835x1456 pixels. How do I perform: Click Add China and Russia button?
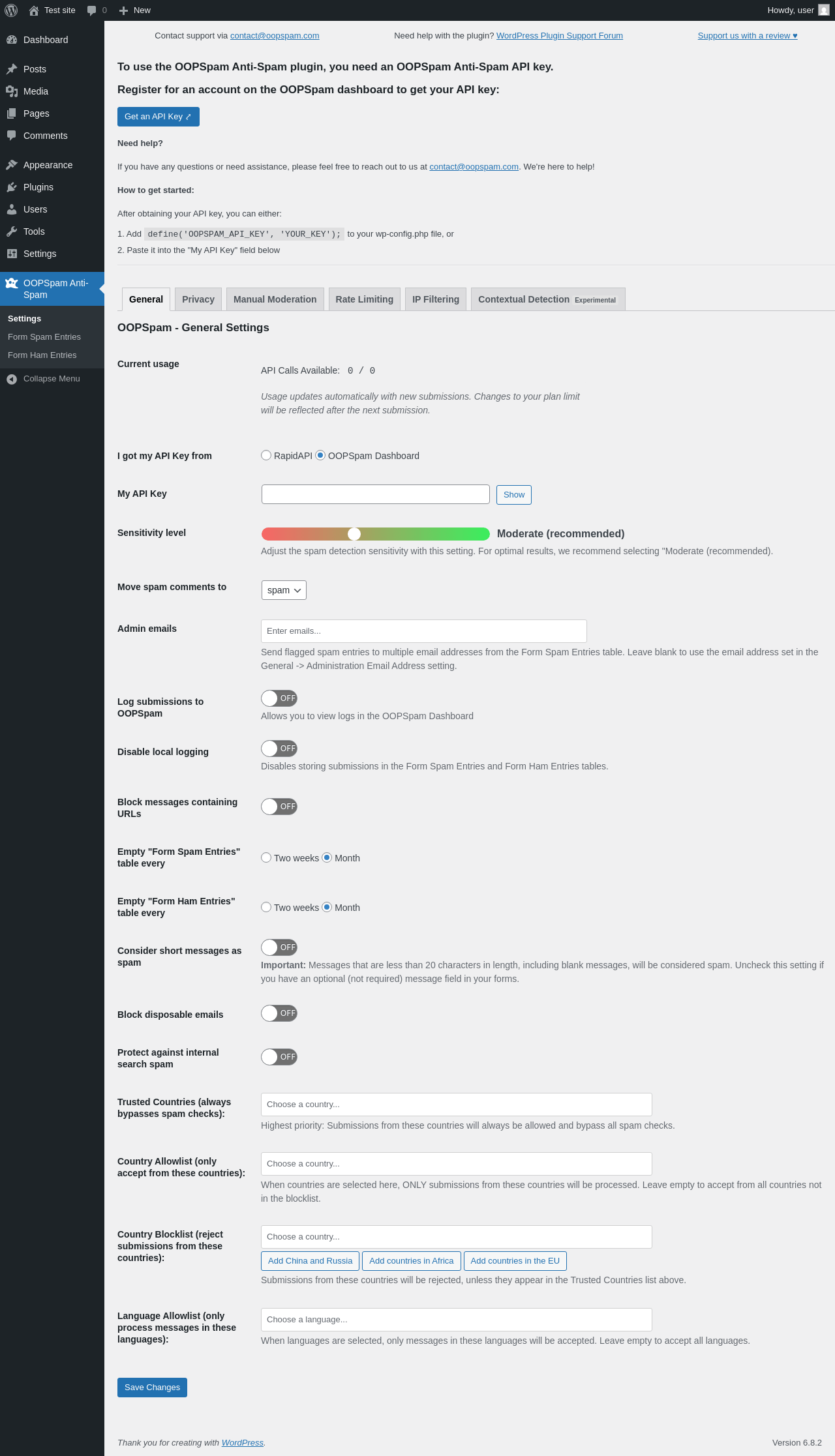311,1261
